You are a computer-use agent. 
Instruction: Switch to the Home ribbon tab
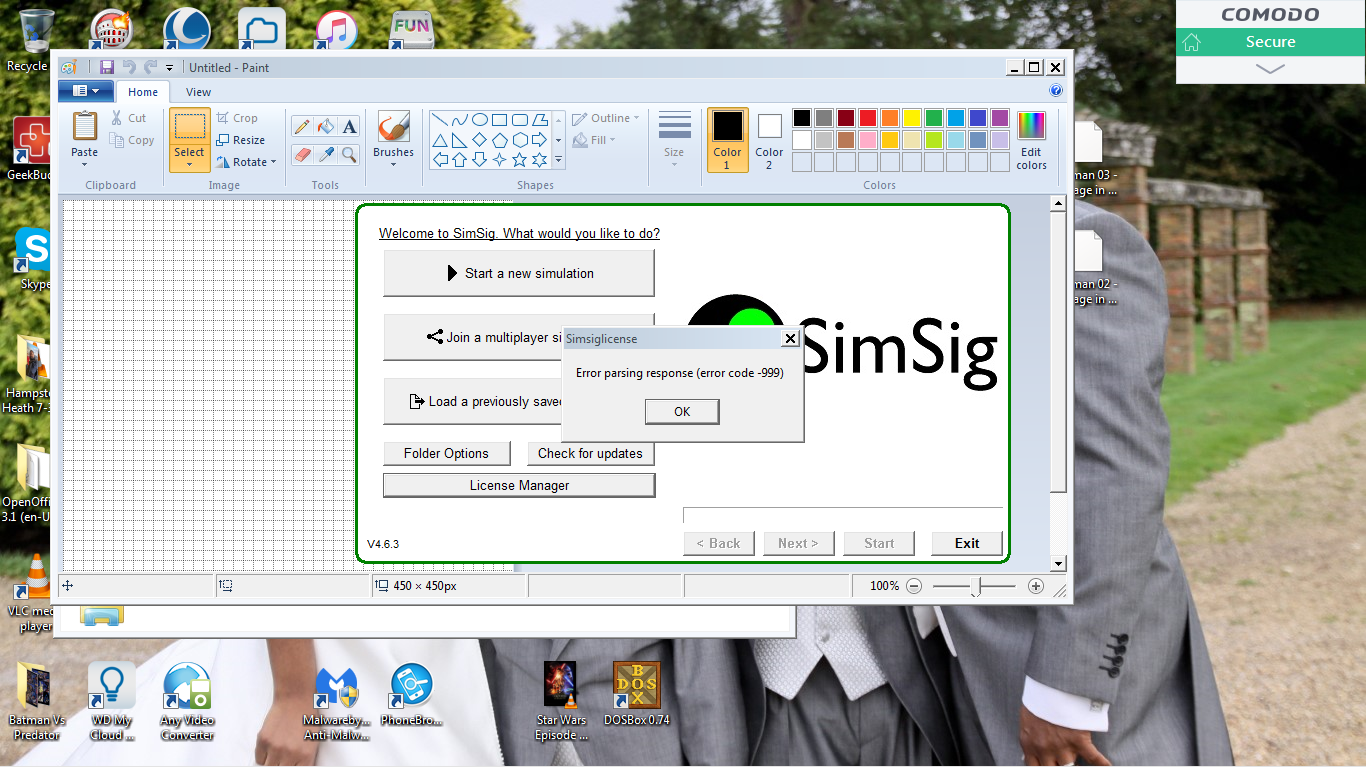[x=143, y=92]
